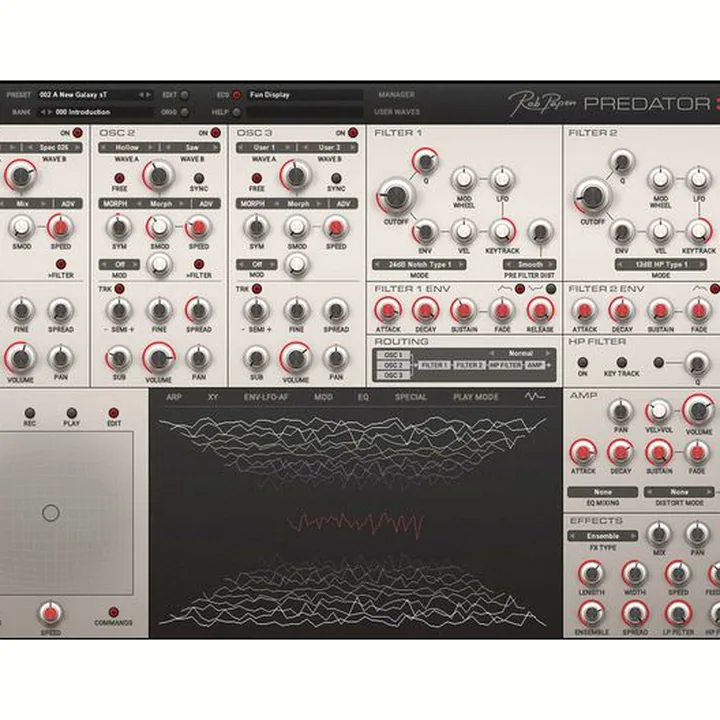Click the Filter 1 MOD WHEEL knob
Screen dimensions: 720x720
point(464,180)
